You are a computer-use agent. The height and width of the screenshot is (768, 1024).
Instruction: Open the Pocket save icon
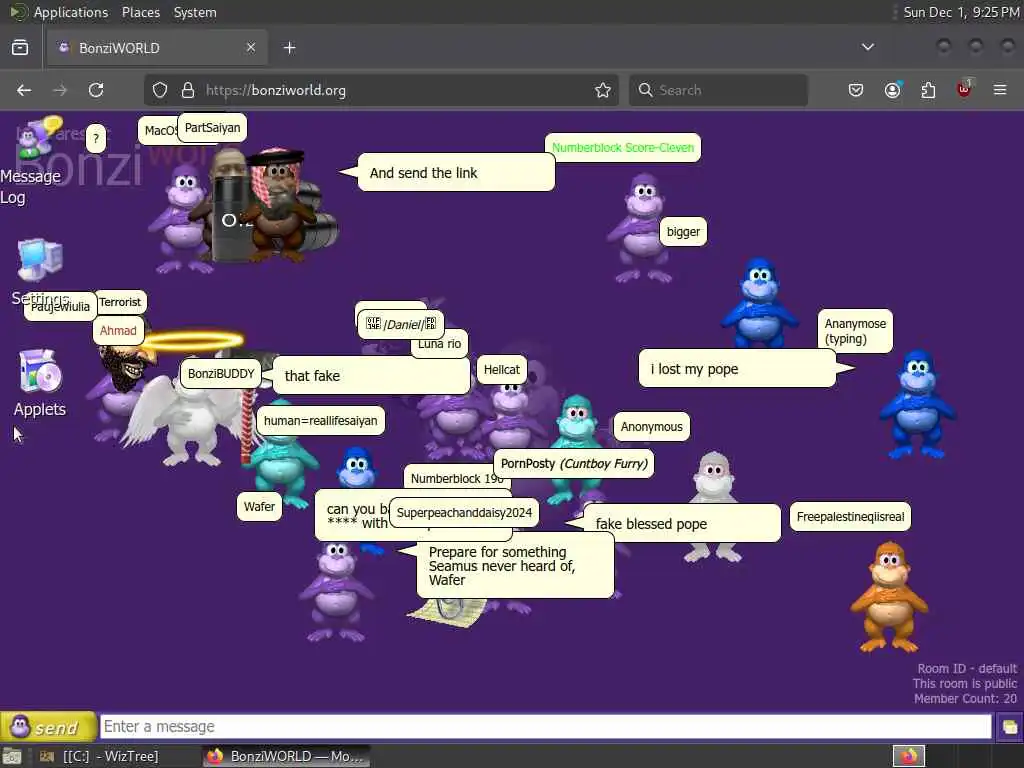[x=856, y=90]
